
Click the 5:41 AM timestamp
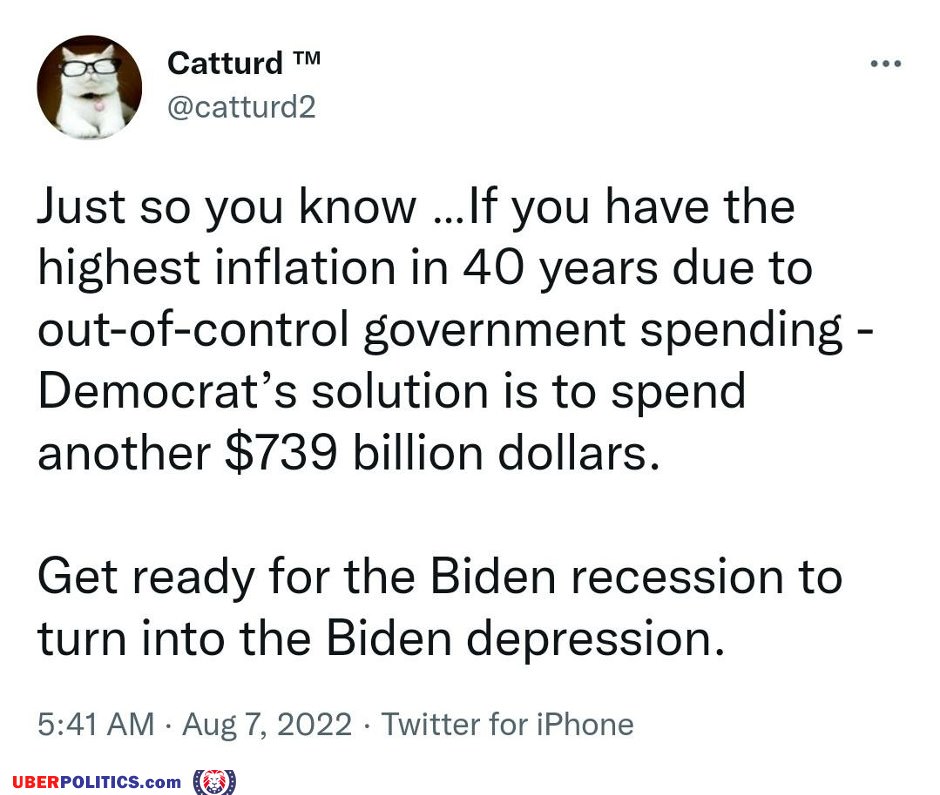click(96, 724)
